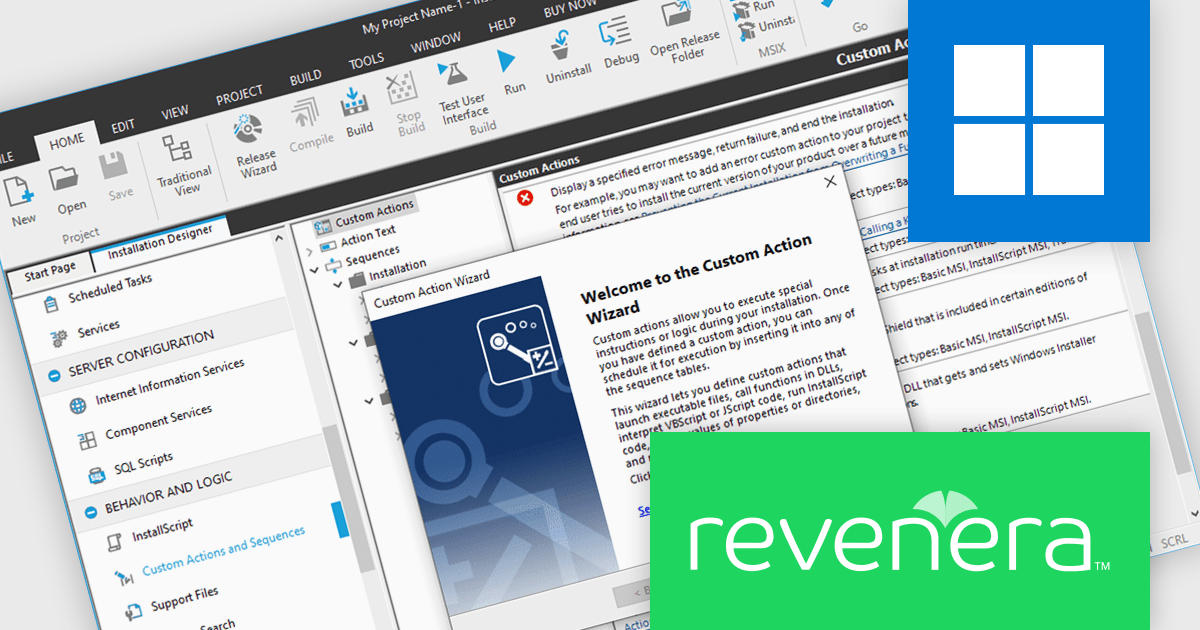Open the InstallScript view

pyautogui.click(x=162, y=530)
